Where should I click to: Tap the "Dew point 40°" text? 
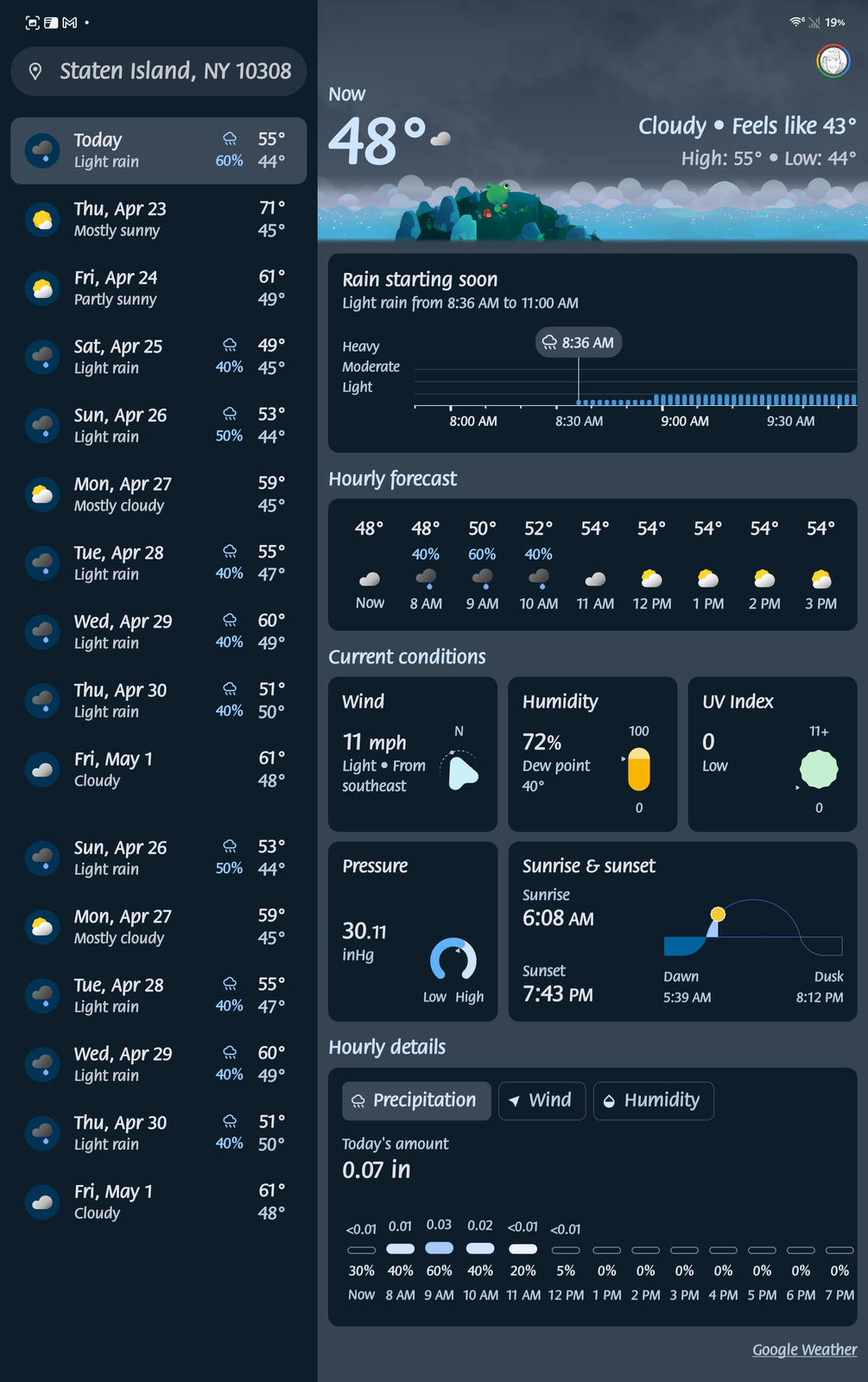pos(556,776)
